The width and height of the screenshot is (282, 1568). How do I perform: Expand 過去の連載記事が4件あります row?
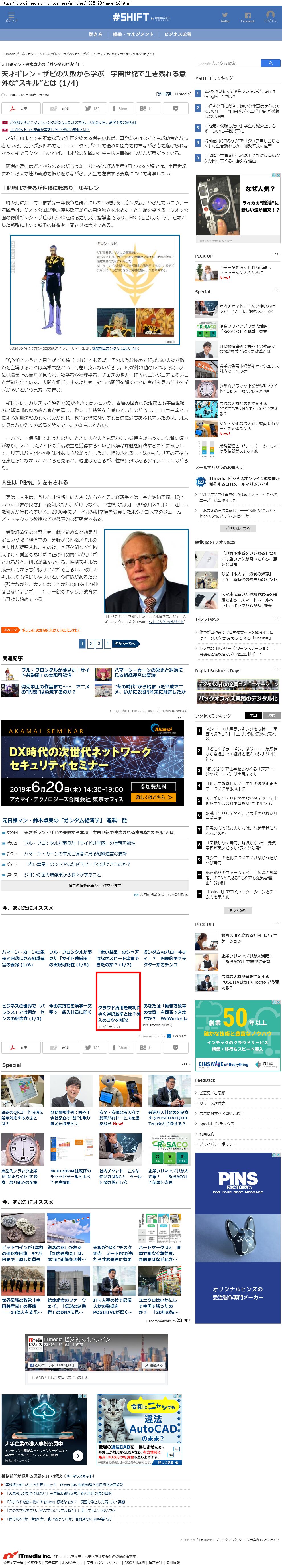point(94,885)
